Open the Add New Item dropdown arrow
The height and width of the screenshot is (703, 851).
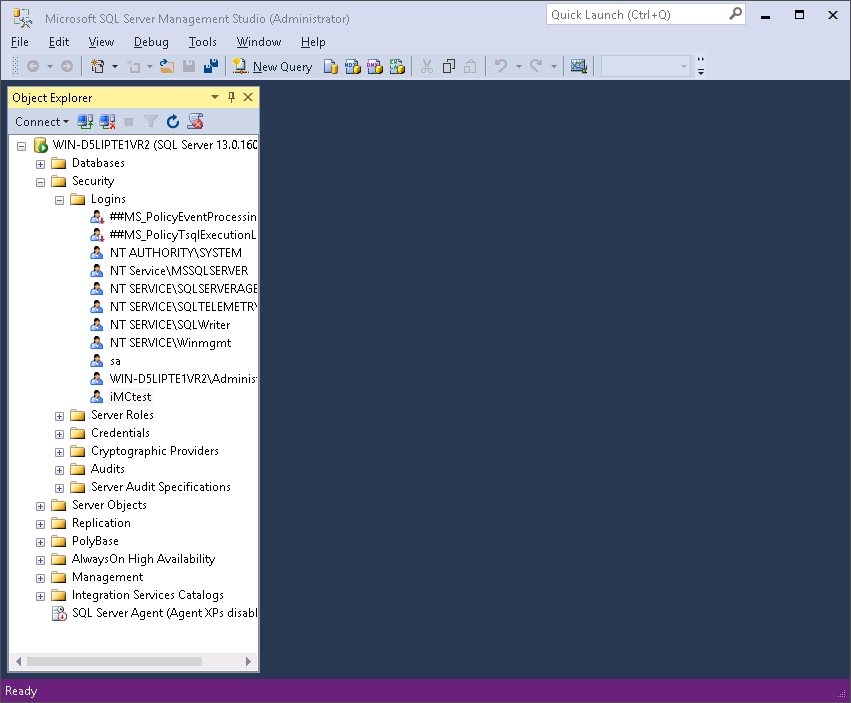pos(150,67)
